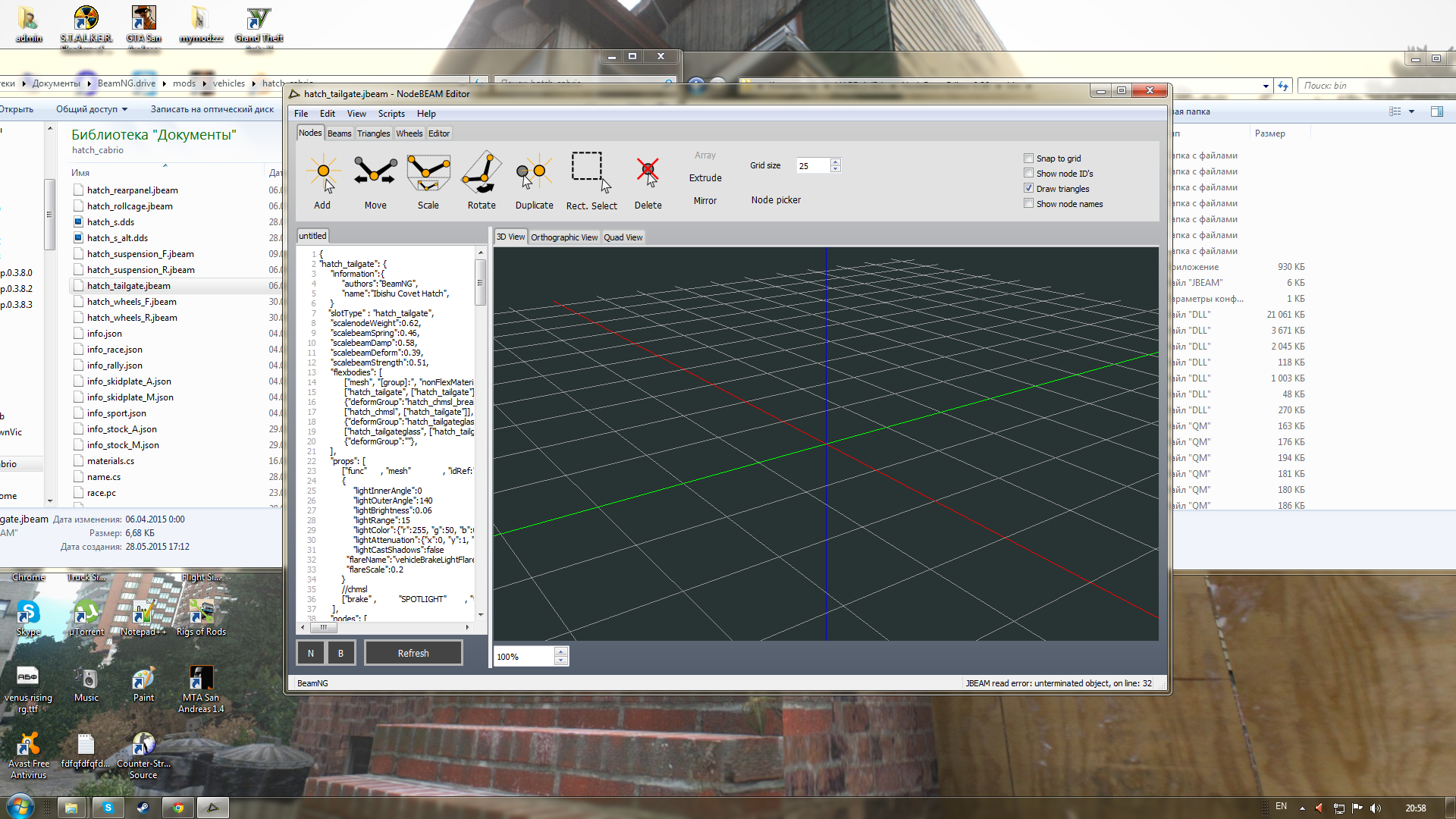Open Avast Free Antivirus shortcut

29,755
